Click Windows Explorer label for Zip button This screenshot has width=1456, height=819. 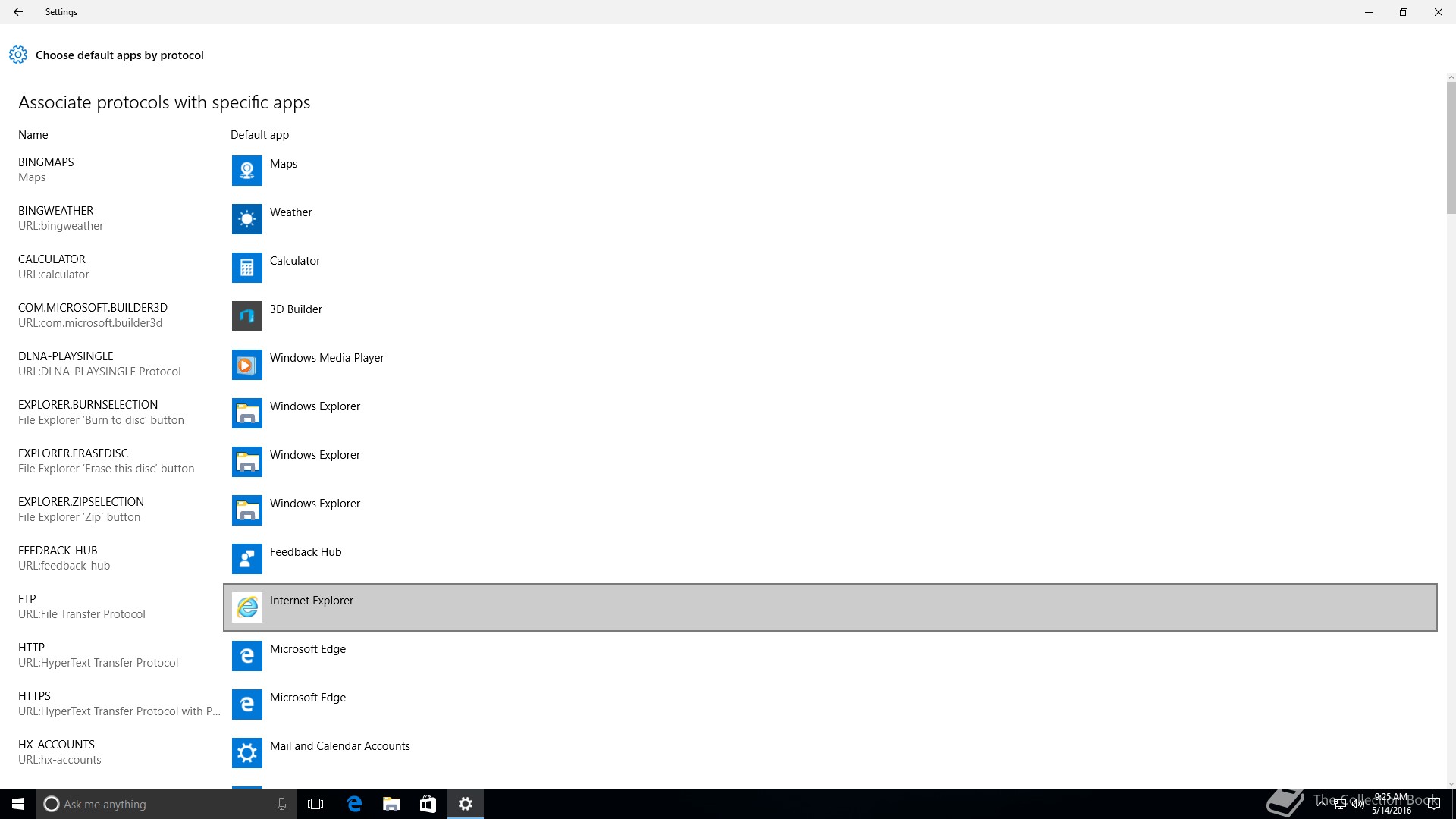coord(315,504)
